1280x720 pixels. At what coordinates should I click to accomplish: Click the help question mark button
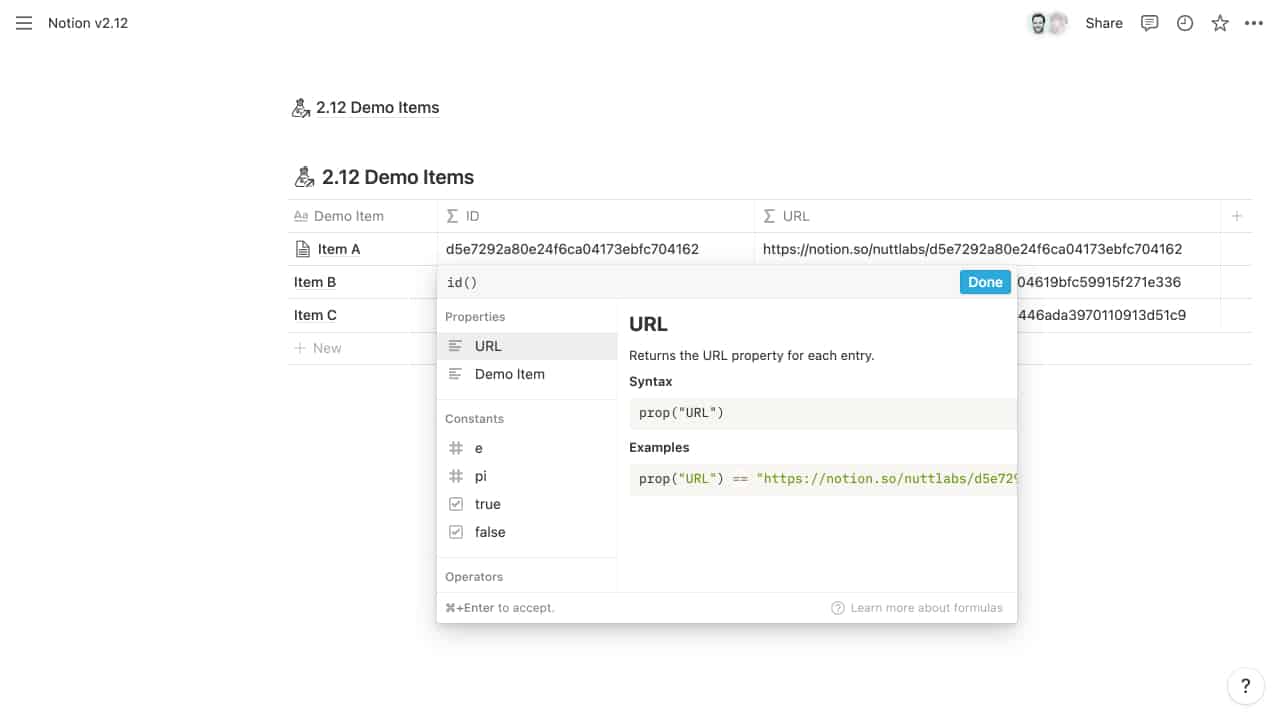click(x=1245, y=686)
